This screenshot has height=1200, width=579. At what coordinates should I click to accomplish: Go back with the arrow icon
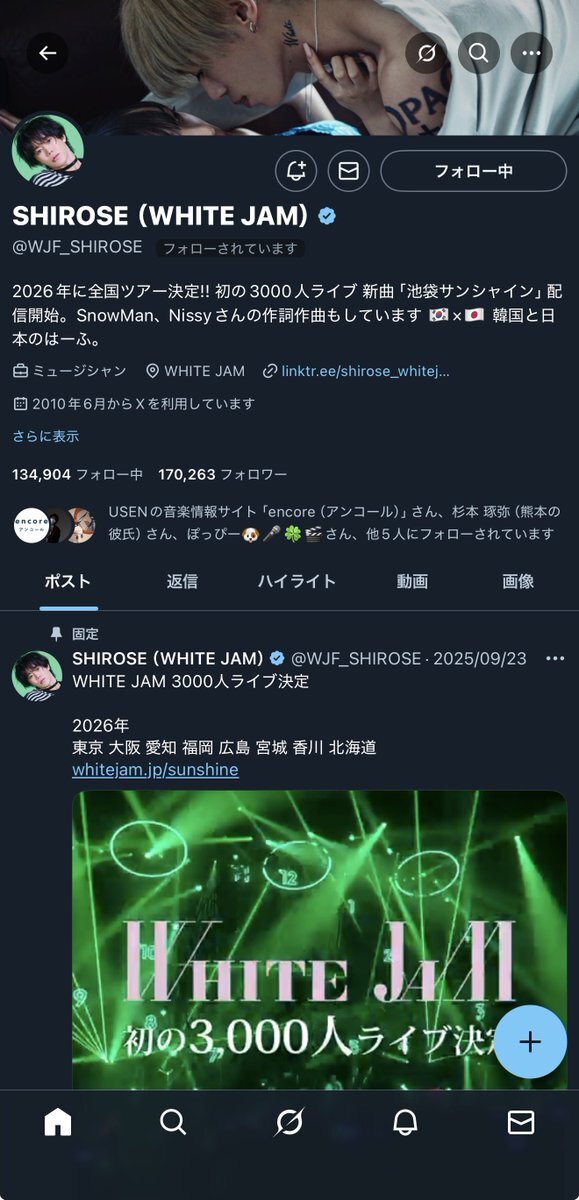coord(47,53)
